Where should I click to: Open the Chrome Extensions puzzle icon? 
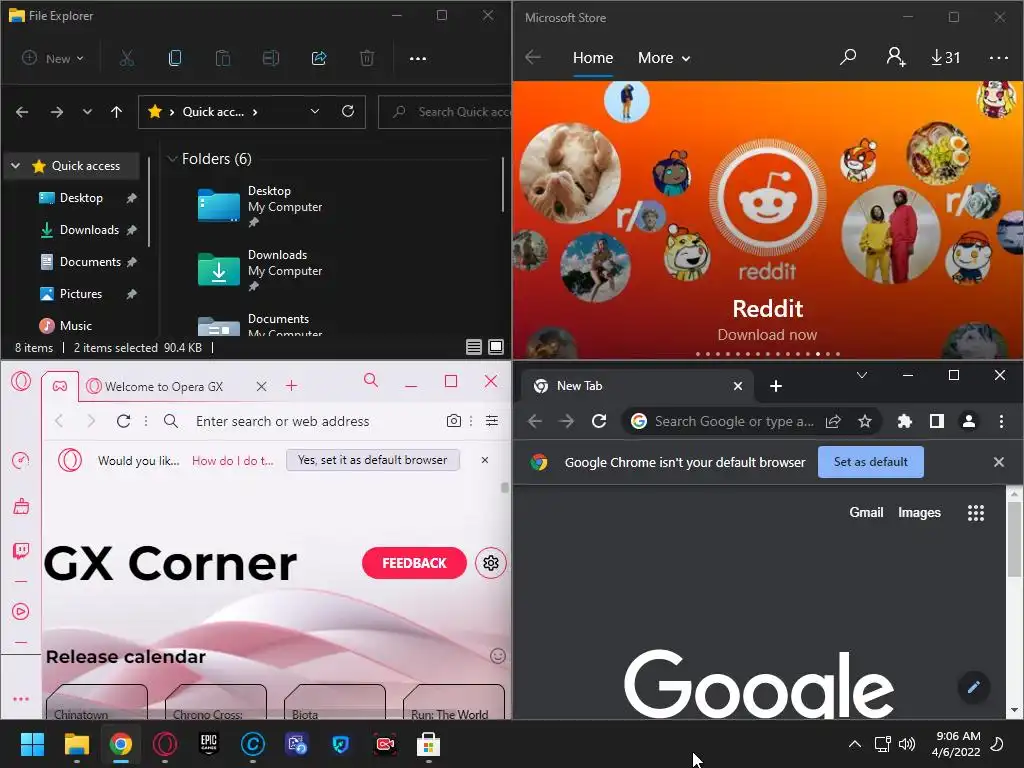[x=904, y=421]
